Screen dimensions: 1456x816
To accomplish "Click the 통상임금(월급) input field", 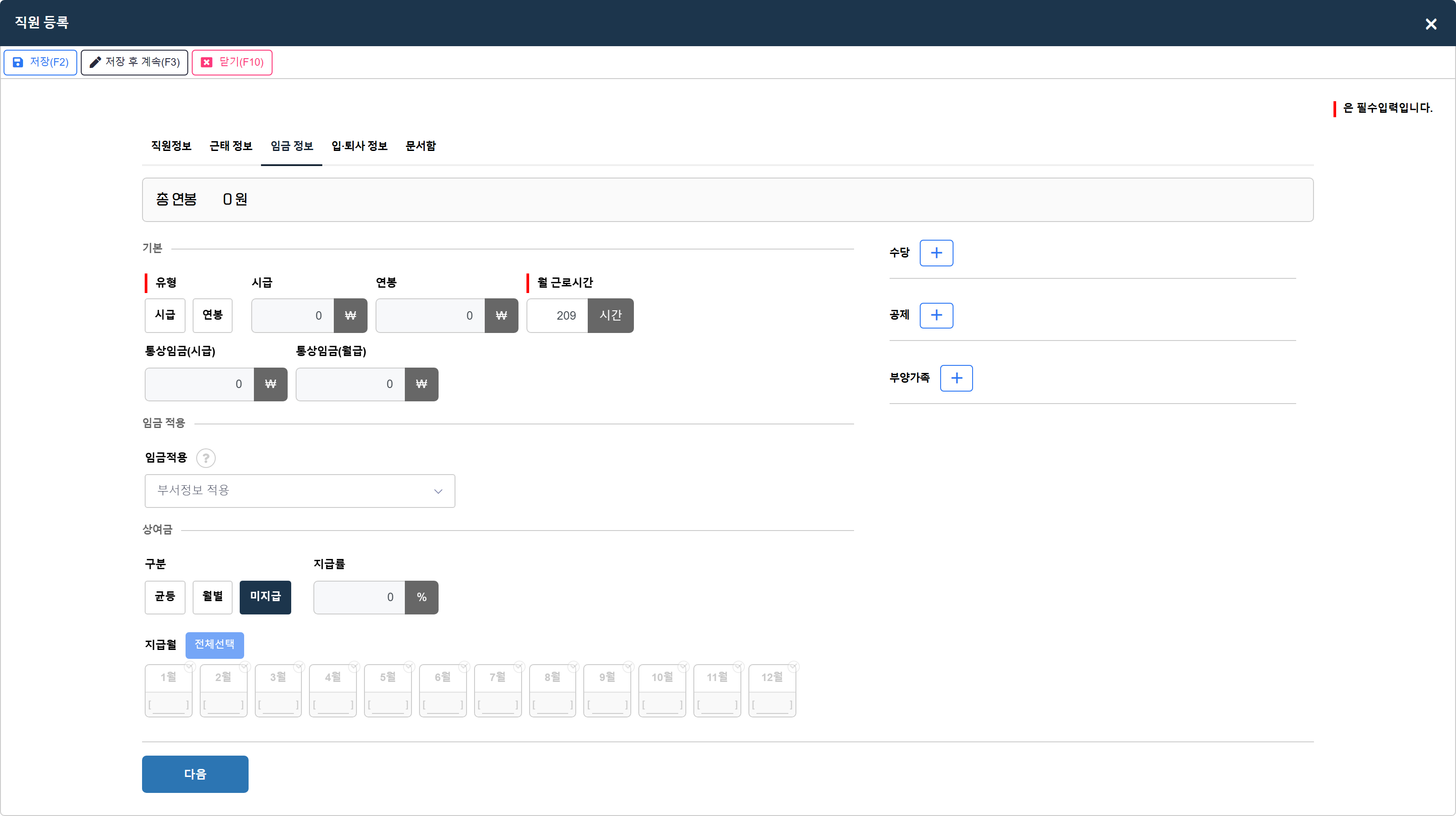I will tap(350, 384).
